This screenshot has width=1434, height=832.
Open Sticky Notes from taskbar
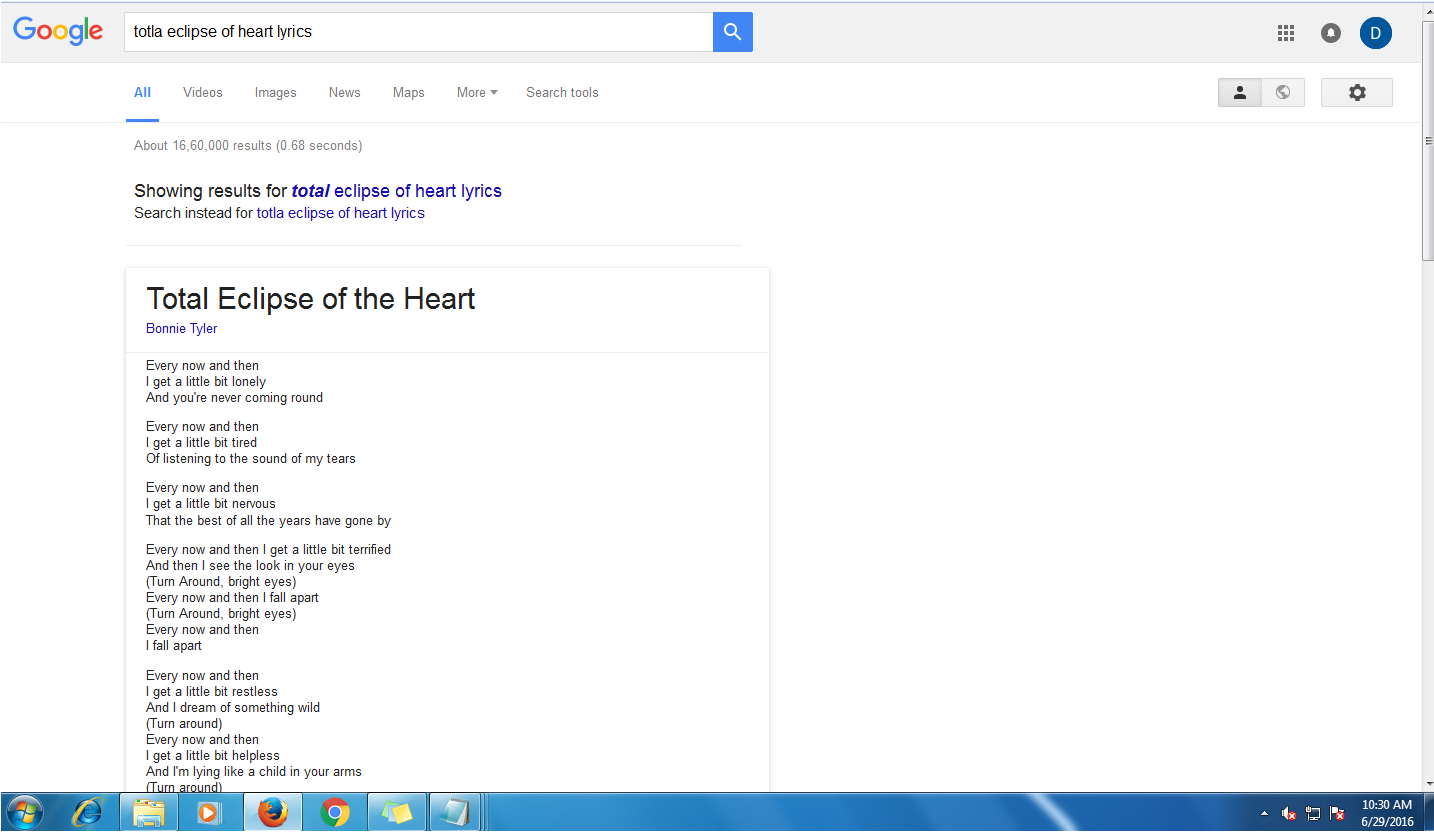pyautogui.click(x=396, y=813)
